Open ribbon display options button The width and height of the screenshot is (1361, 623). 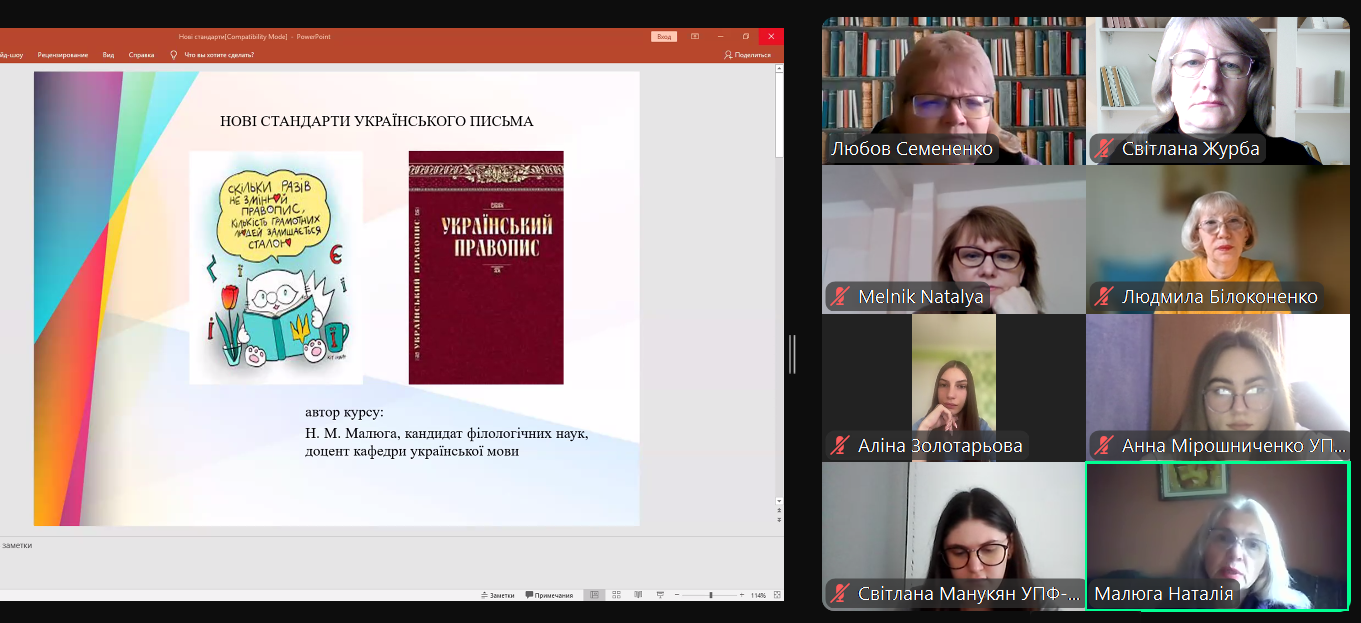[x=694, y=37]
